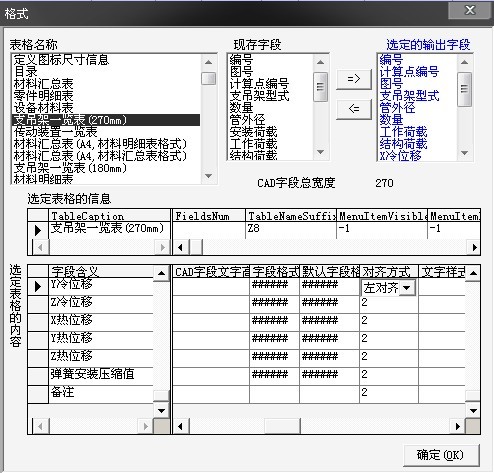Click existing fields list scroll up arrow

coord(321,62)
